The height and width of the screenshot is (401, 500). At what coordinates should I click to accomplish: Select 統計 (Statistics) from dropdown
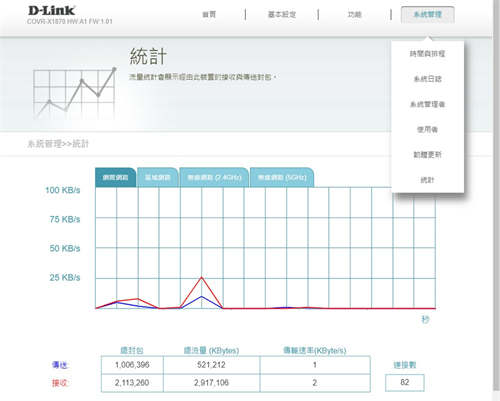[x=427, y=180]
